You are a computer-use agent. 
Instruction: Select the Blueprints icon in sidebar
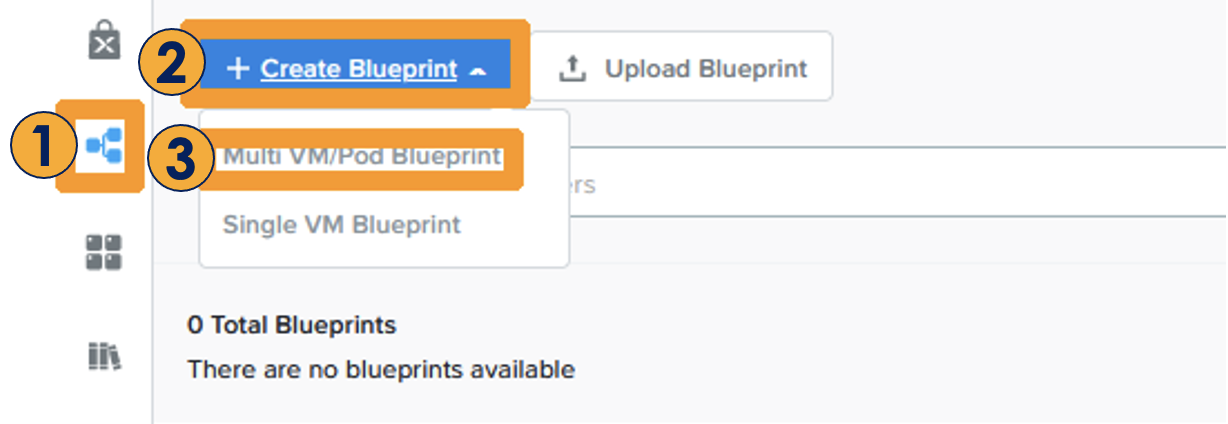point(104,147)
